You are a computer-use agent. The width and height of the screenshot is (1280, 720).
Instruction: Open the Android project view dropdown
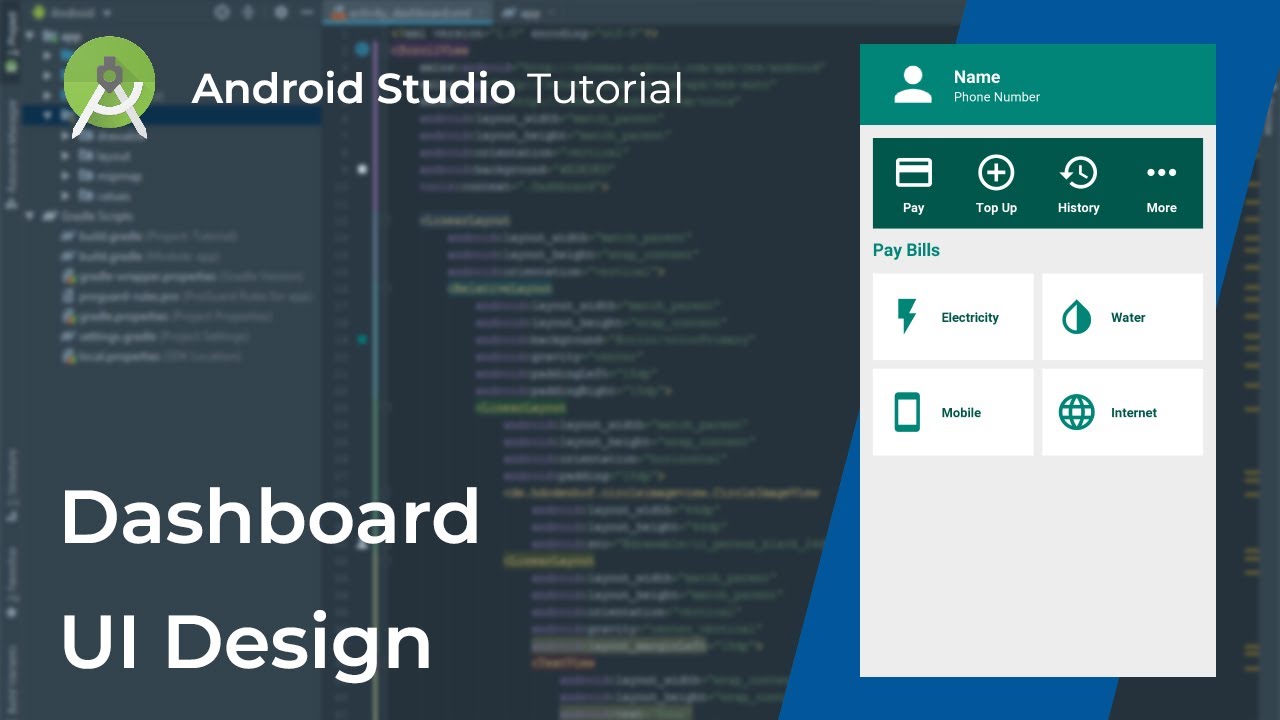point(72,13)
